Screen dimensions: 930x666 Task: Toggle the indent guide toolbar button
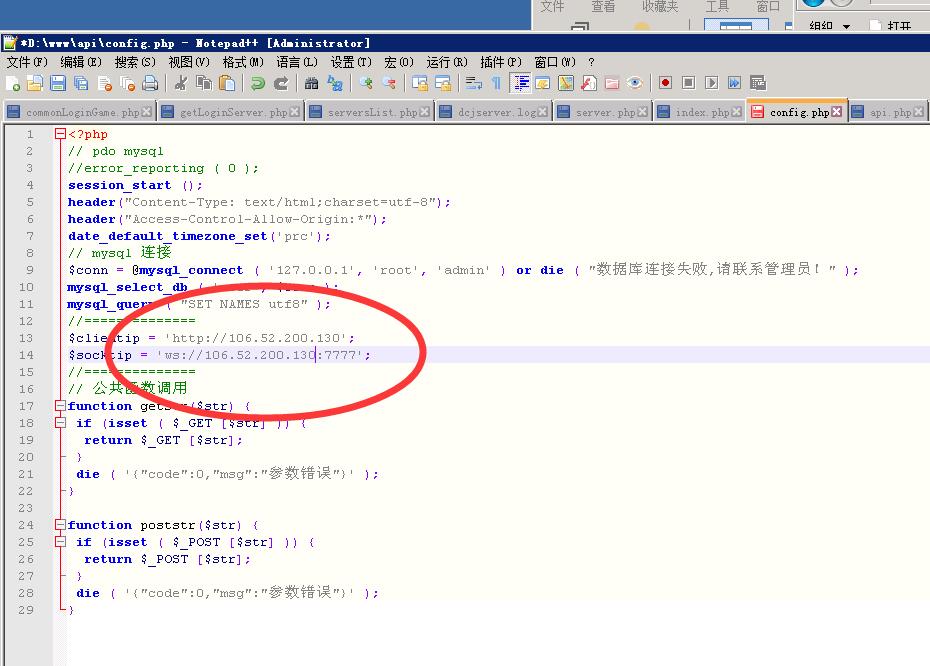tap(520, 84)
